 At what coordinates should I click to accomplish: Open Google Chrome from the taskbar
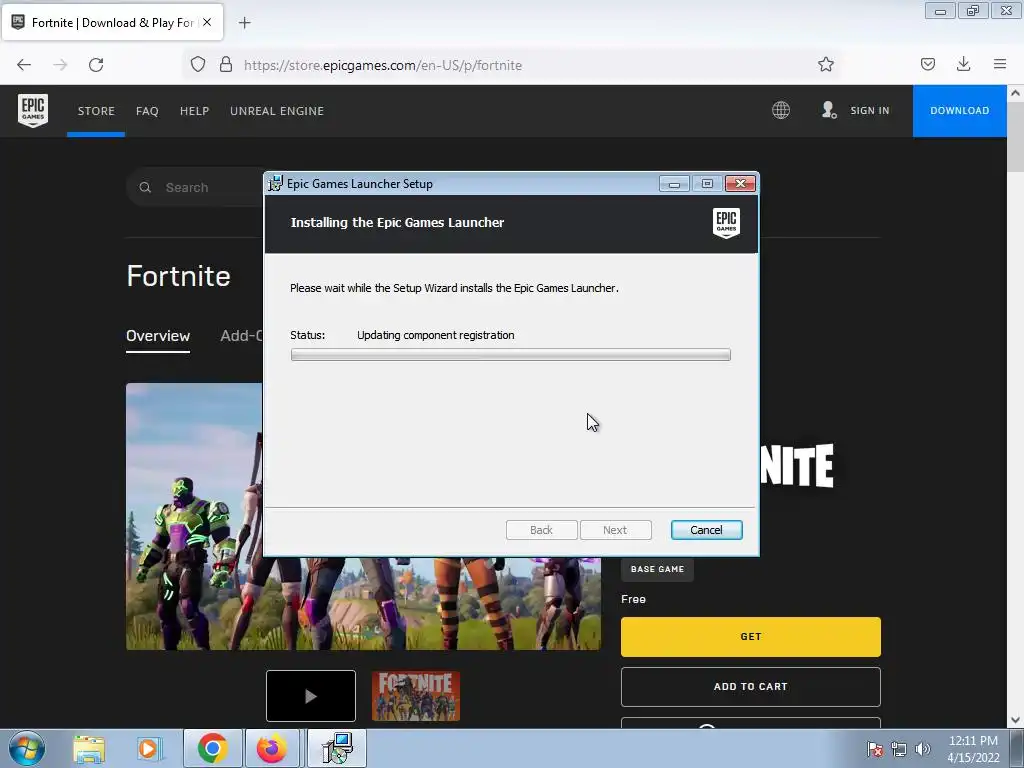(x=212, y=748)
